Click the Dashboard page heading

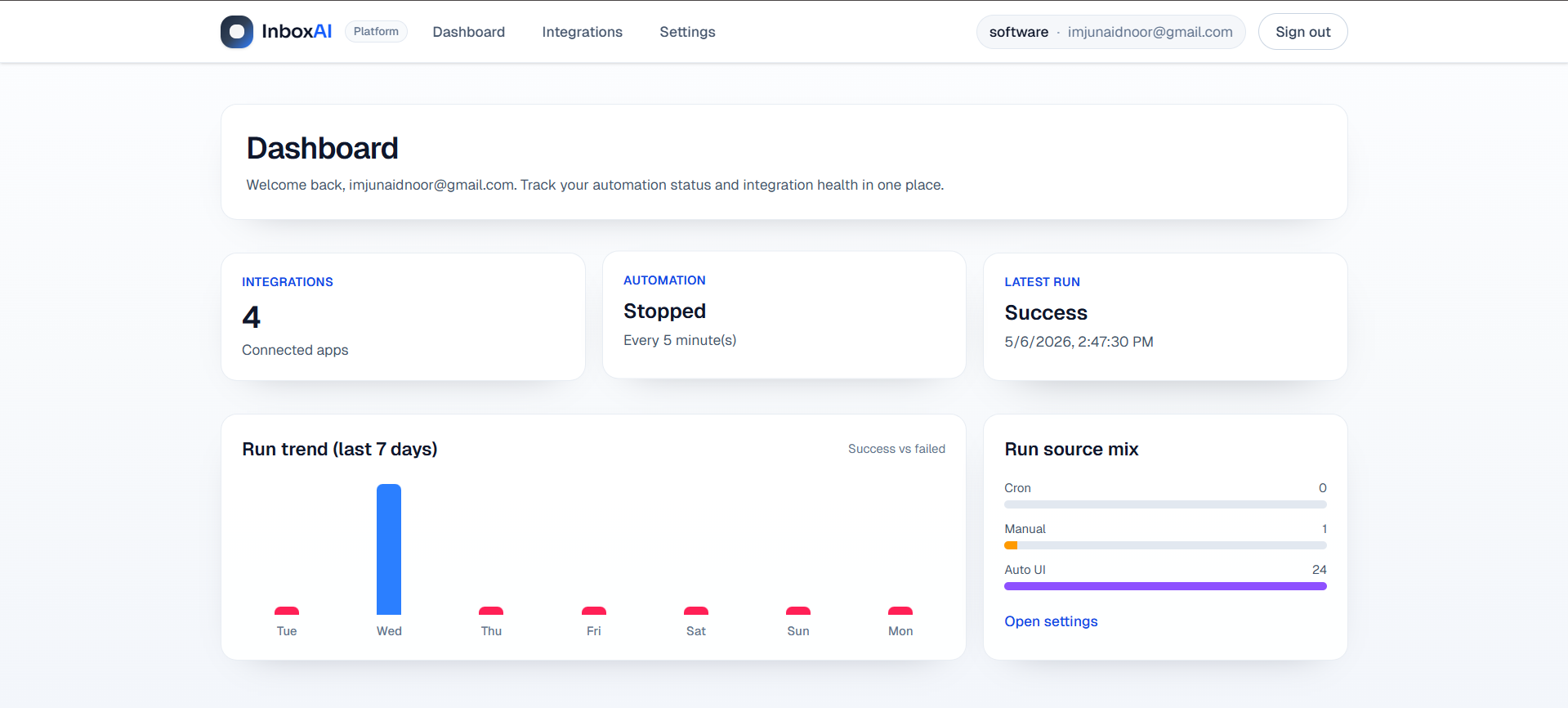[323, 148]
